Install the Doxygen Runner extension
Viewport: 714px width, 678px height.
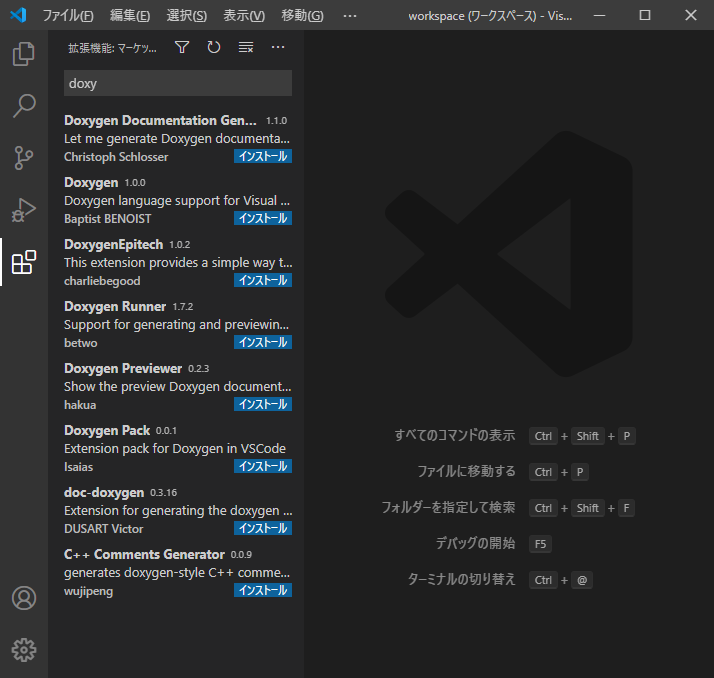tap(263, 342)
